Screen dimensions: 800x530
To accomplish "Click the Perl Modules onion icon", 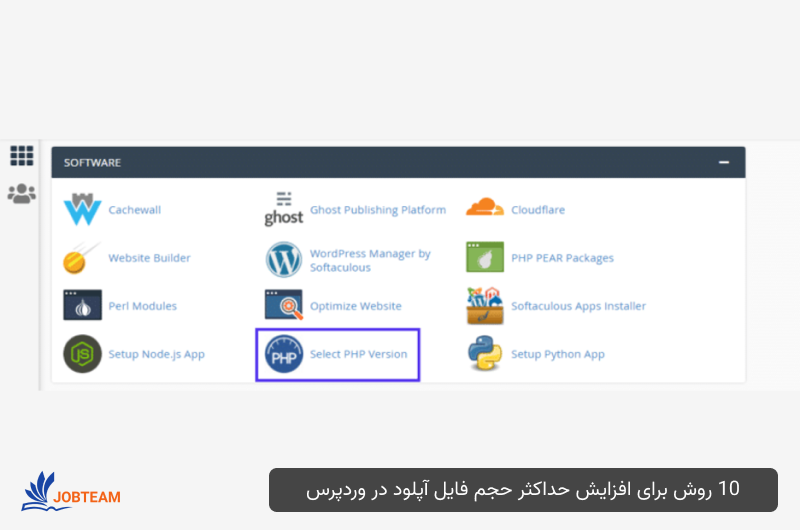I will [x=82, y=305].
